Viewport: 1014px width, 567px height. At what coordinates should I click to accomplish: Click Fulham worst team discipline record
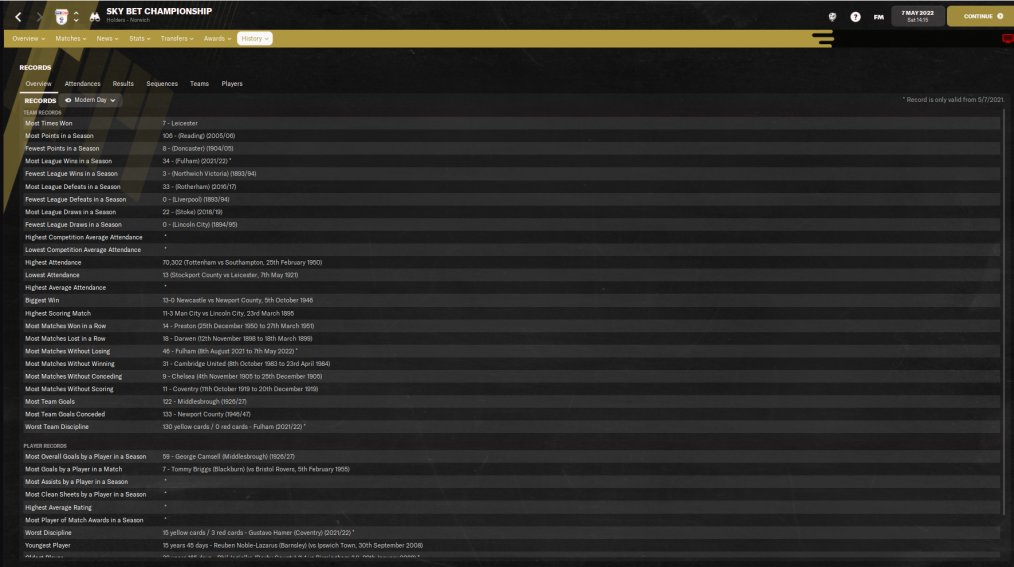pyautogui.click(x=233, y=427)
